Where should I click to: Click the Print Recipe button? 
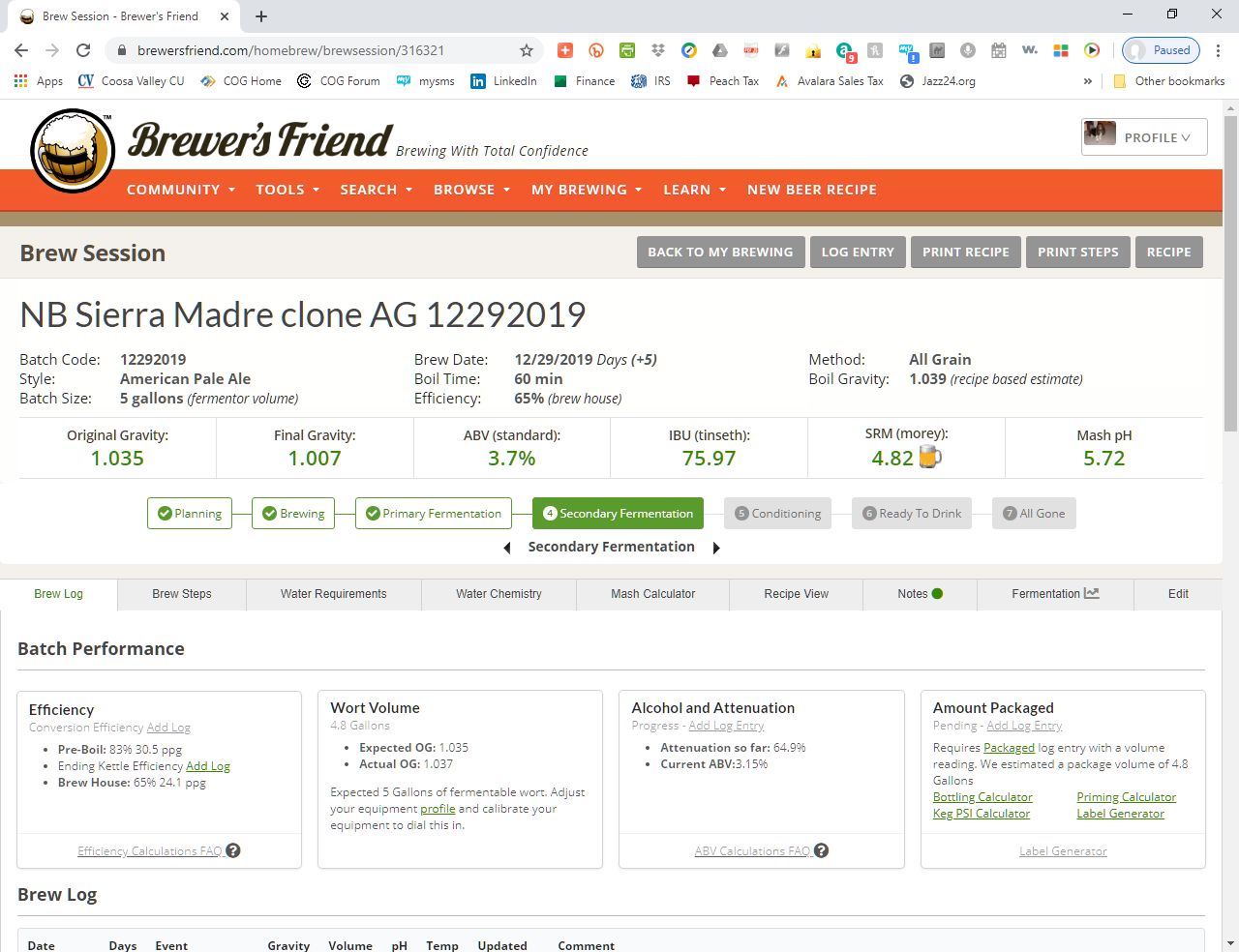965,252
